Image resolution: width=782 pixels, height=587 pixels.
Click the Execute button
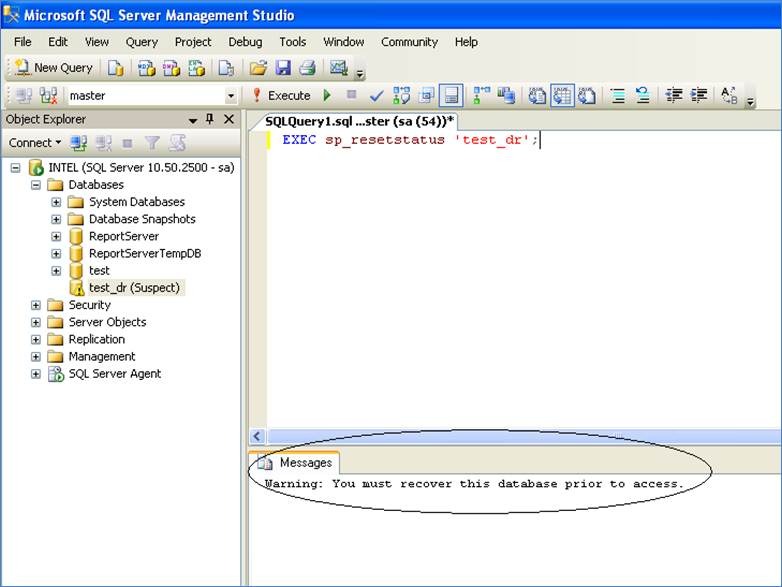click(282, 95)
